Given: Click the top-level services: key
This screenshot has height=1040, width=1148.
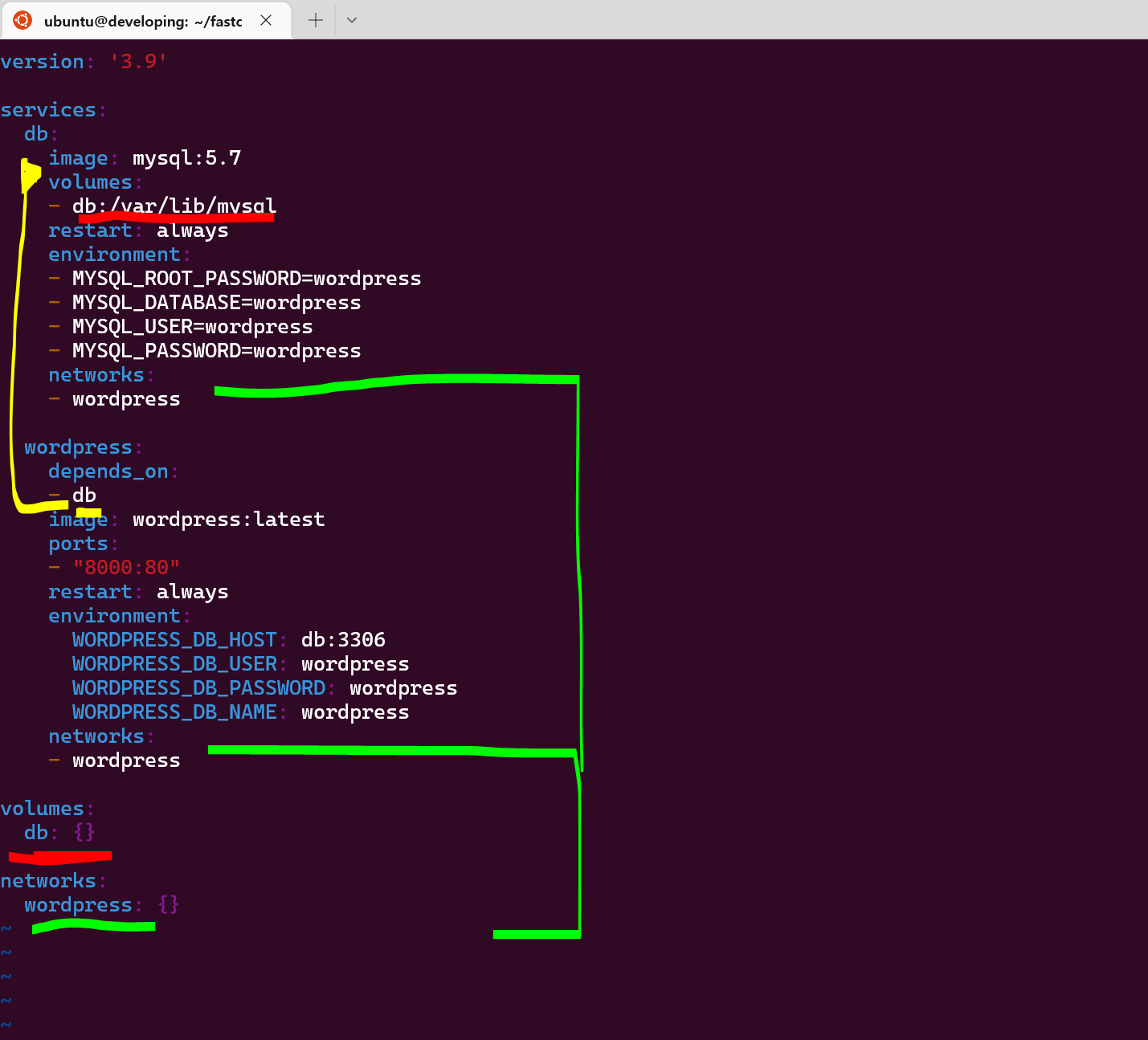Looking at the screenshot, I should click(x=54, y=110).
